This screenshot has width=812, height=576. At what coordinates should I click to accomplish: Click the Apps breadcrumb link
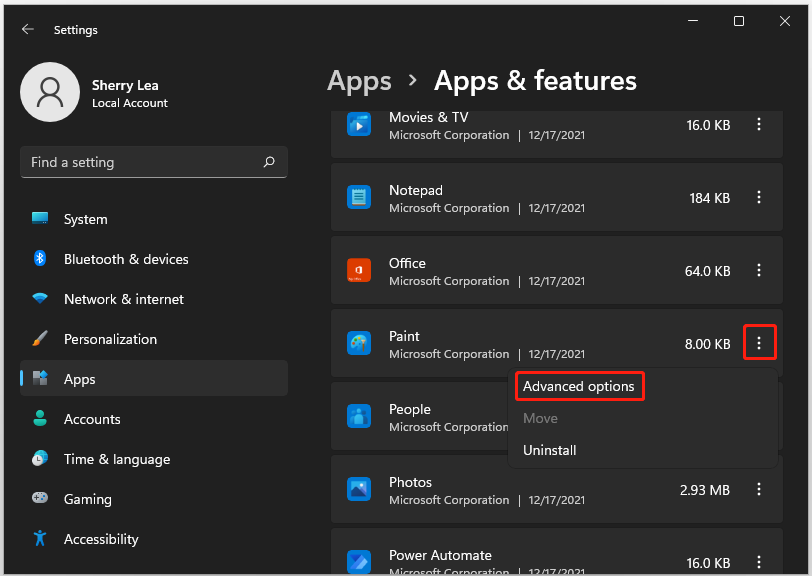(359, 81)
